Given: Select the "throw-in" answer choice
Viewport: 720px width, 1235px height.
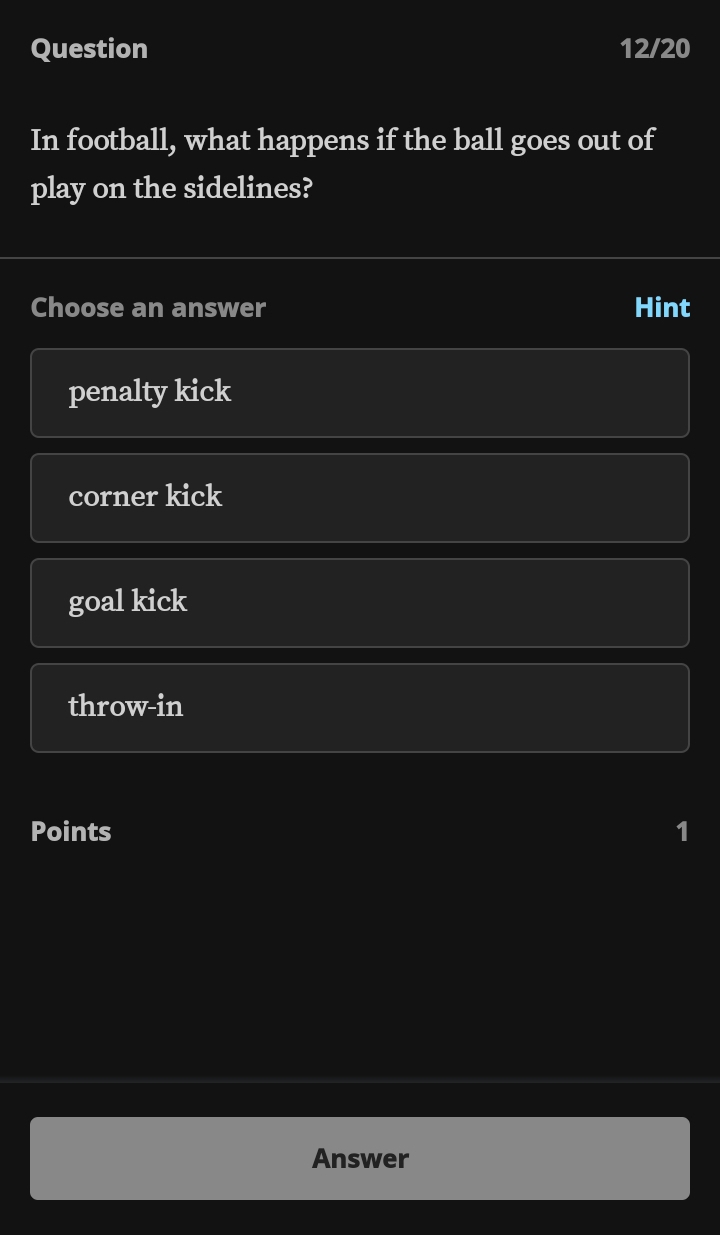Looking at the screenshot, I should [x=360, y=708].
